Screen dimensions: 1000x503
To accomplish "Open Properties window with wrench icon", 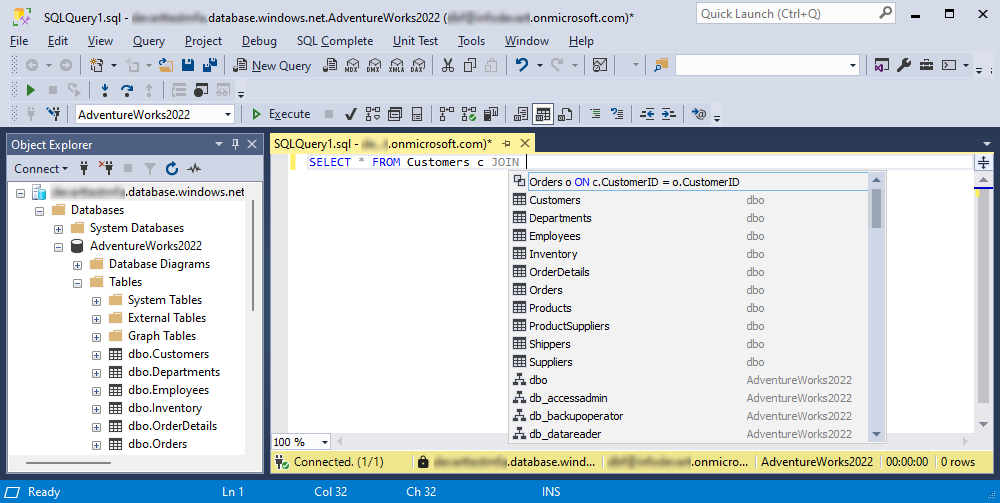I will 904,65.
